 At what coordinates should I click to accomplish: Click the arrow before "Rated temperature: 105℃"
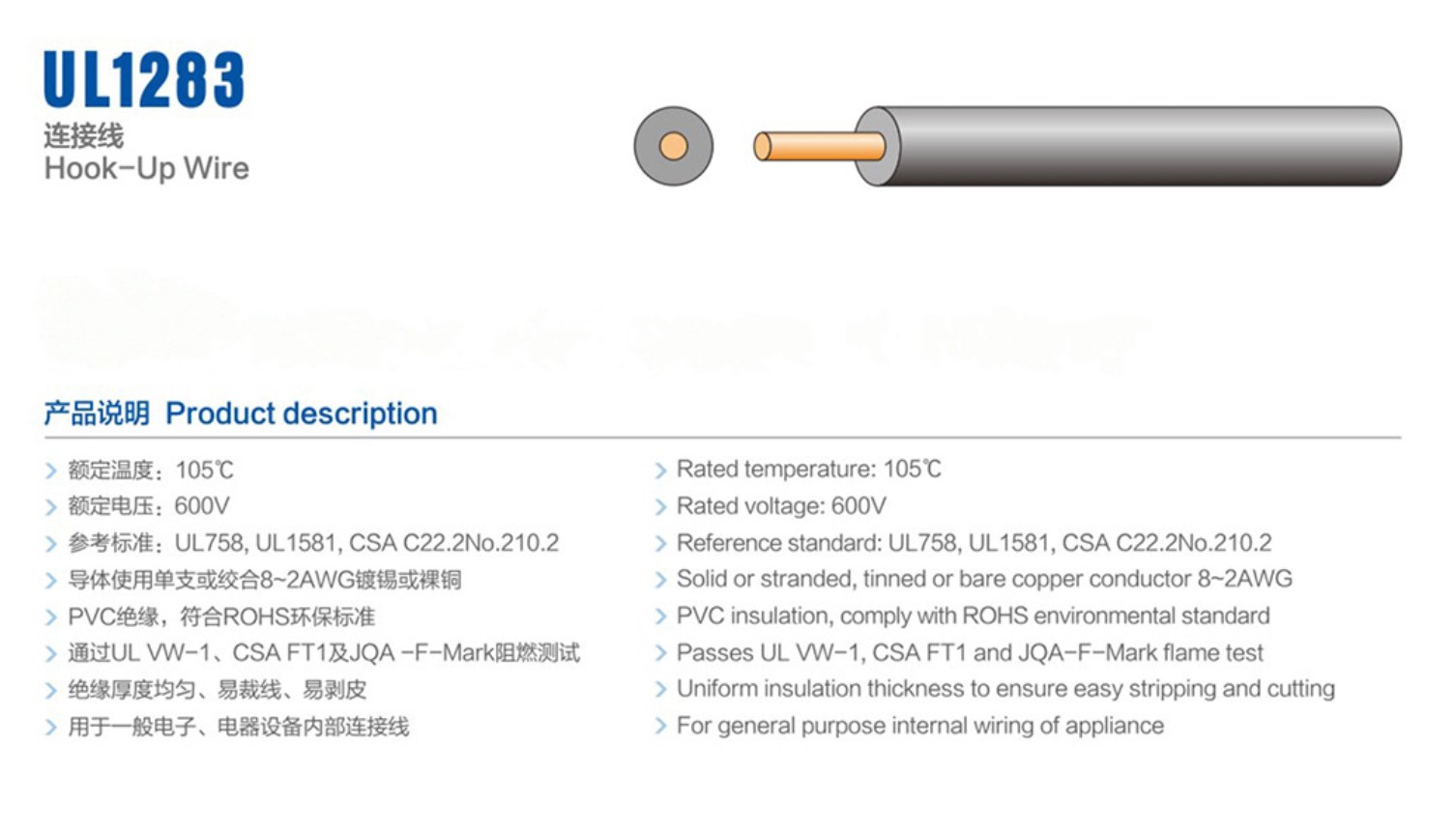click(x=660, y=471)
